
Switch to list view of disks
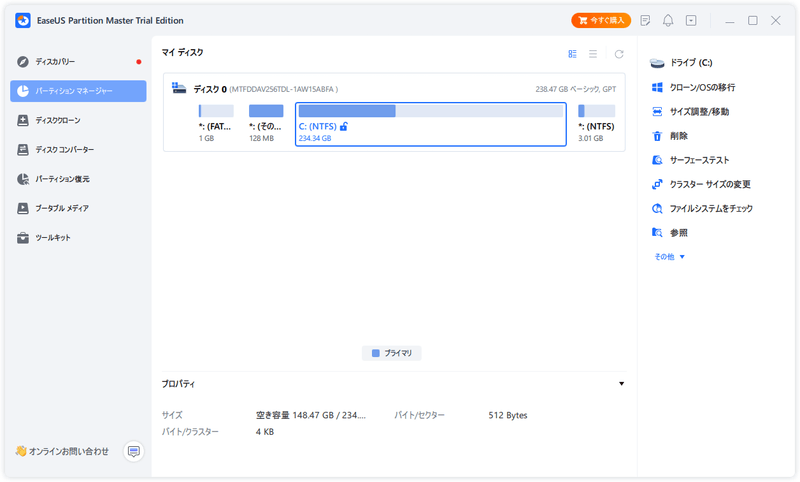(593, 54)
